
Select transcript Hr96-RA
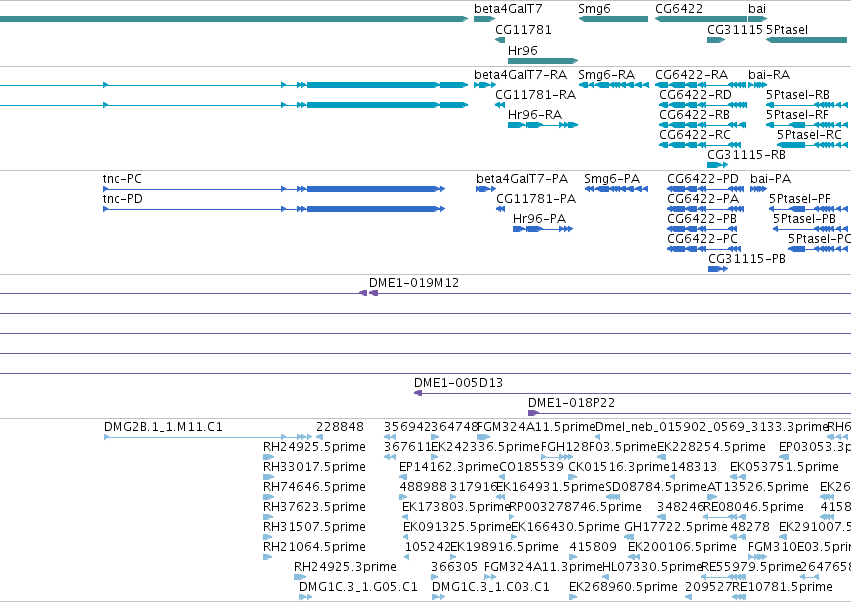pos(543,125)
